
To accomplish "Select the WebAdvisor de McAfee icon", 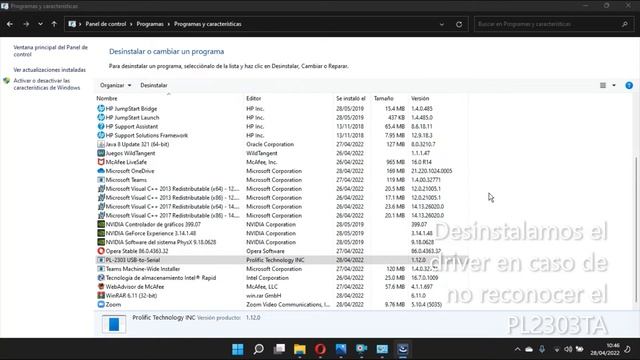I will pos(101,287).
